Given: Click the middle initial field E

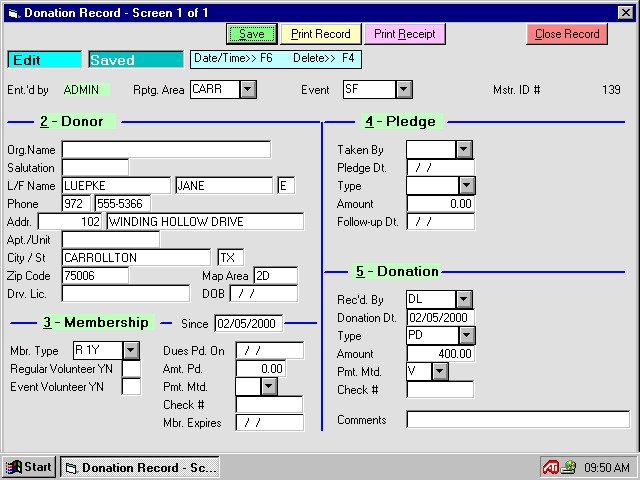Looking at the screenshot, I should [x=286, y=186].
